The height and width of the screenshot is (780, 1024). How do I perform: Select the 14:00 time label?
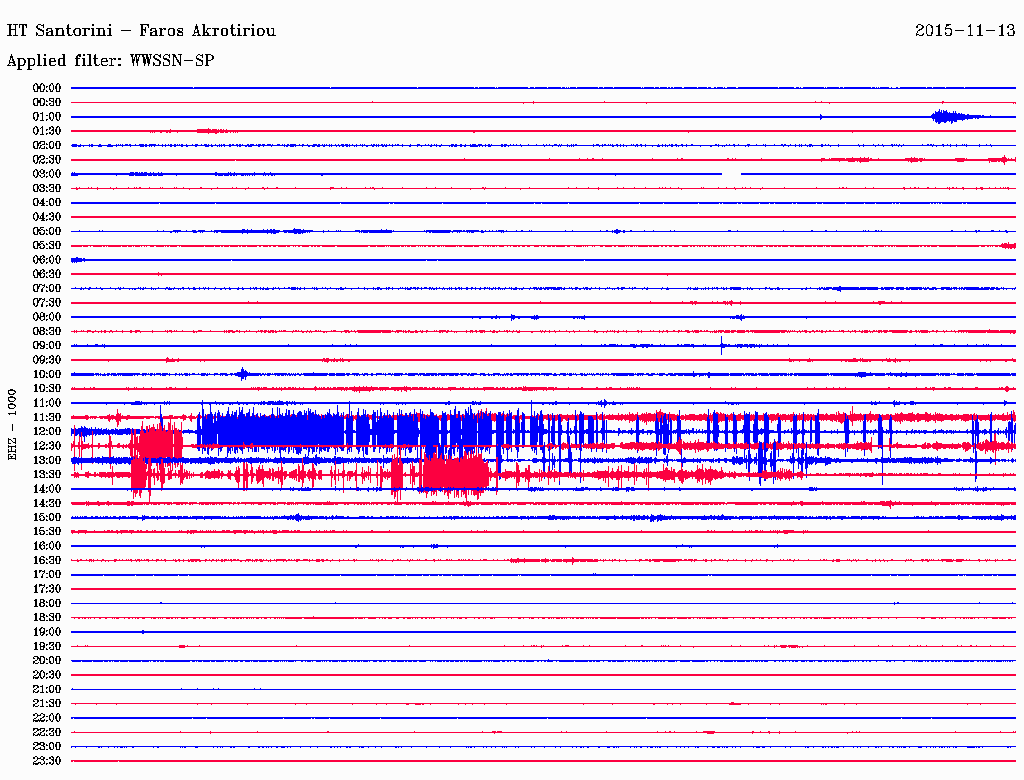click(x=46, y=489)
